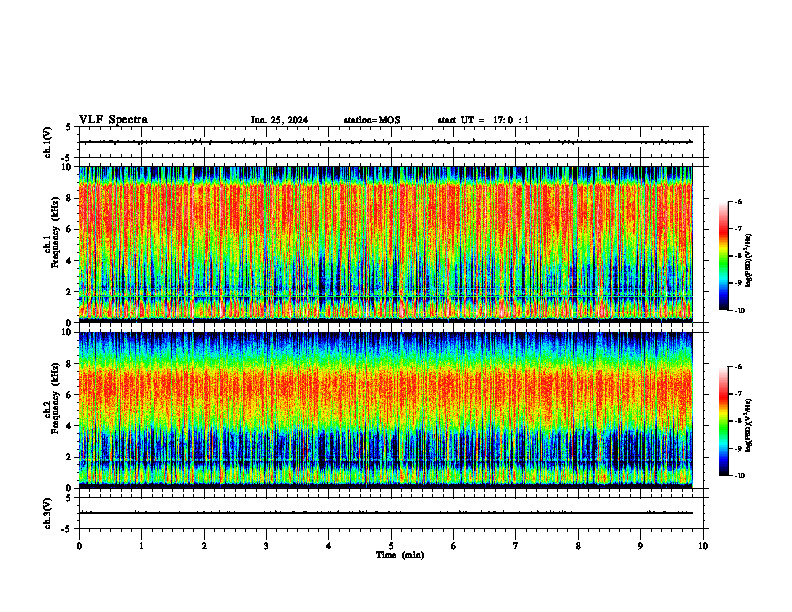
Task: Click the log(PSD) label beside ch.2 color bar
Action: click(749, 425)
